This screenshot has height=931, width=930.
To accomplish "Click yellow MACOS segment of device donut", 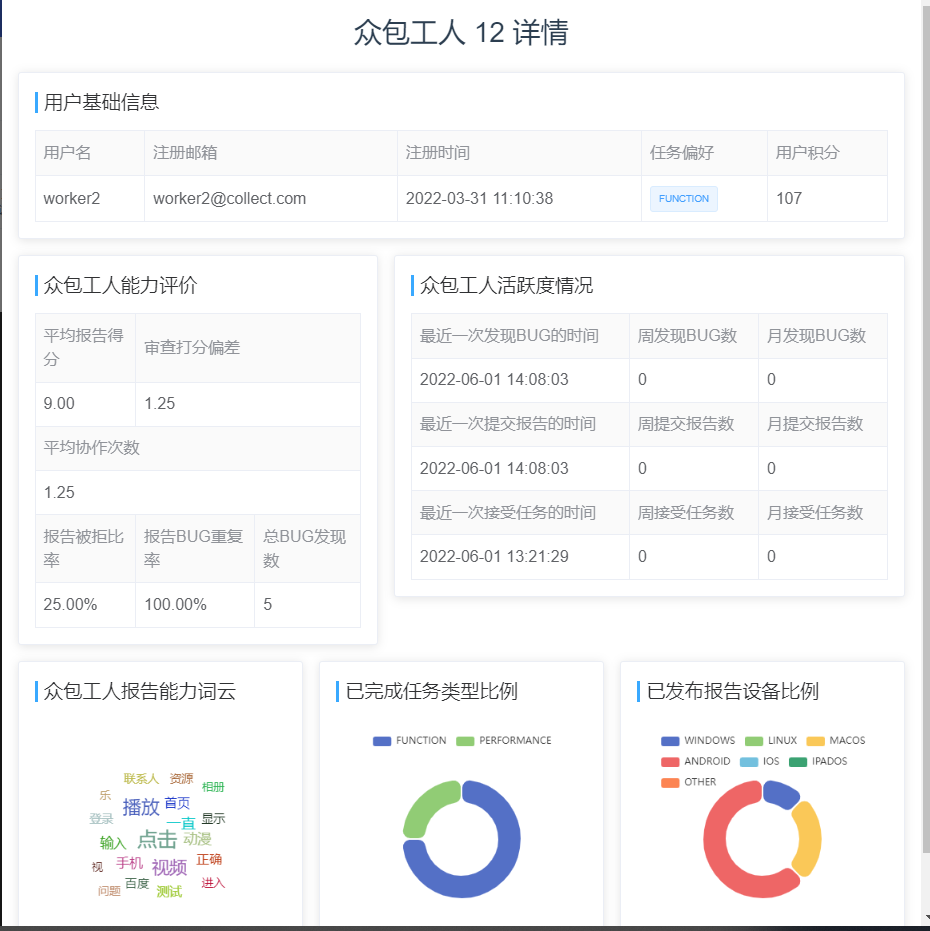I will point(809,838).
